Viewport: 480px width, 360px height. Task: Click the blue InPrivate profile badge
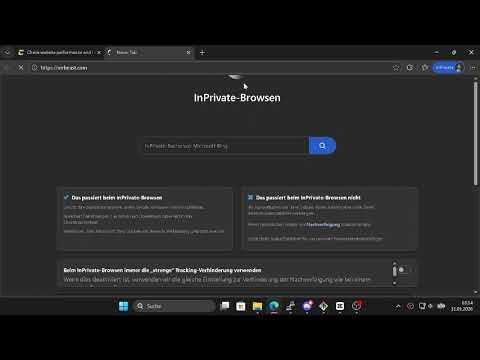tap(449, 68)
